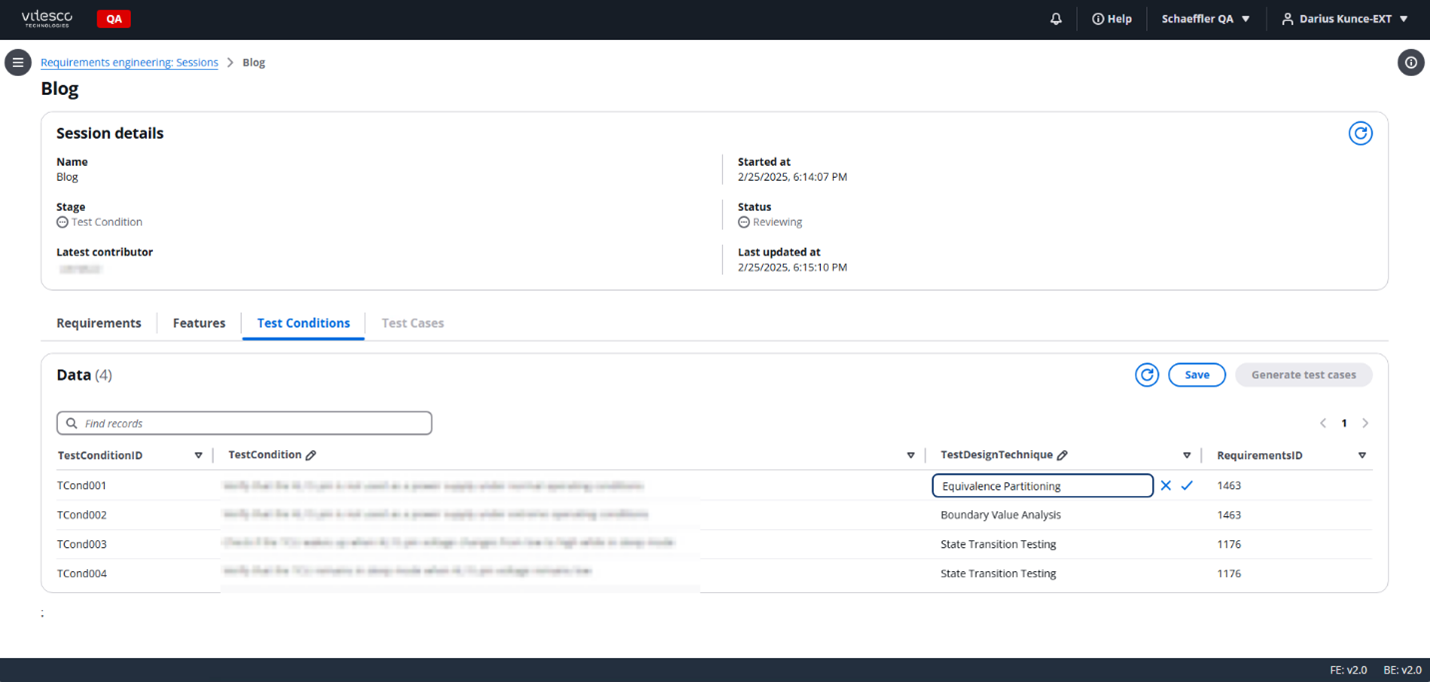This screenshot has height=682, width=1430.
Task: Click the magnifier icon in the search field
Action: 71,423
